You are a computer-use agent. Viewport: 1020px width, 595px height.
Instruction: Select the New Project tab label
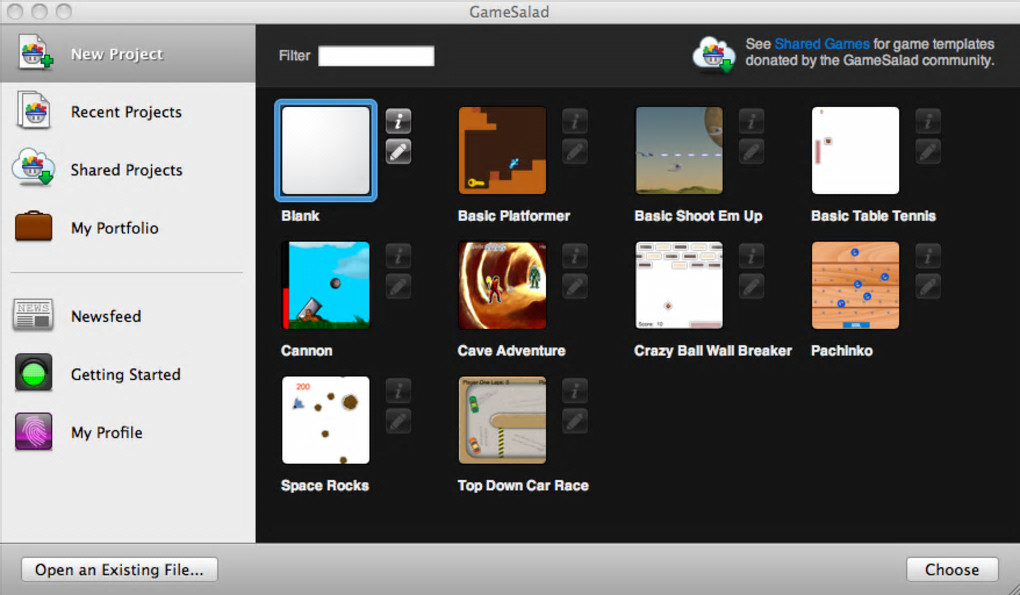click(x=117, y=54)
